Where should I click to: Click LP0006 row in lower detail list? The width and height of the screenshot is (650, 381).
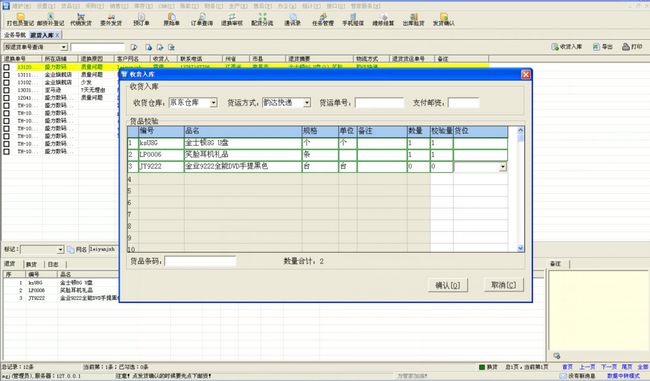click(x=62, y=290)
